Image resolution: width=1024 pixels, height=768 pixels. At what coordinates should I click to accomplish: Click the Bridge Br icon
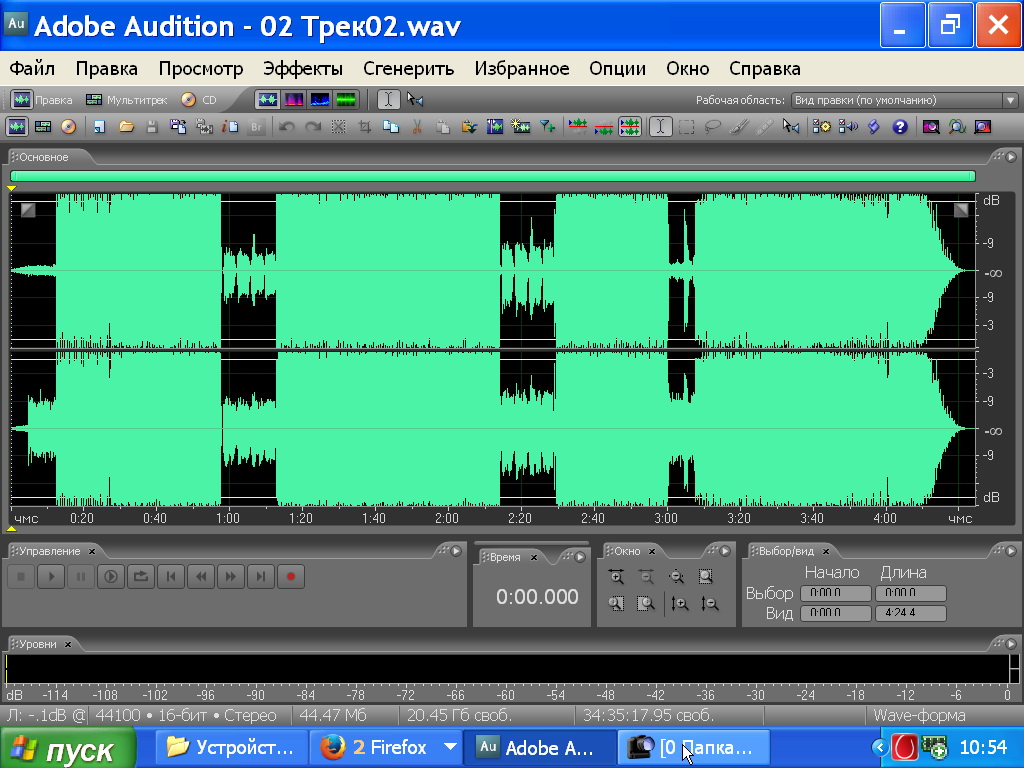tap(256, 127)
